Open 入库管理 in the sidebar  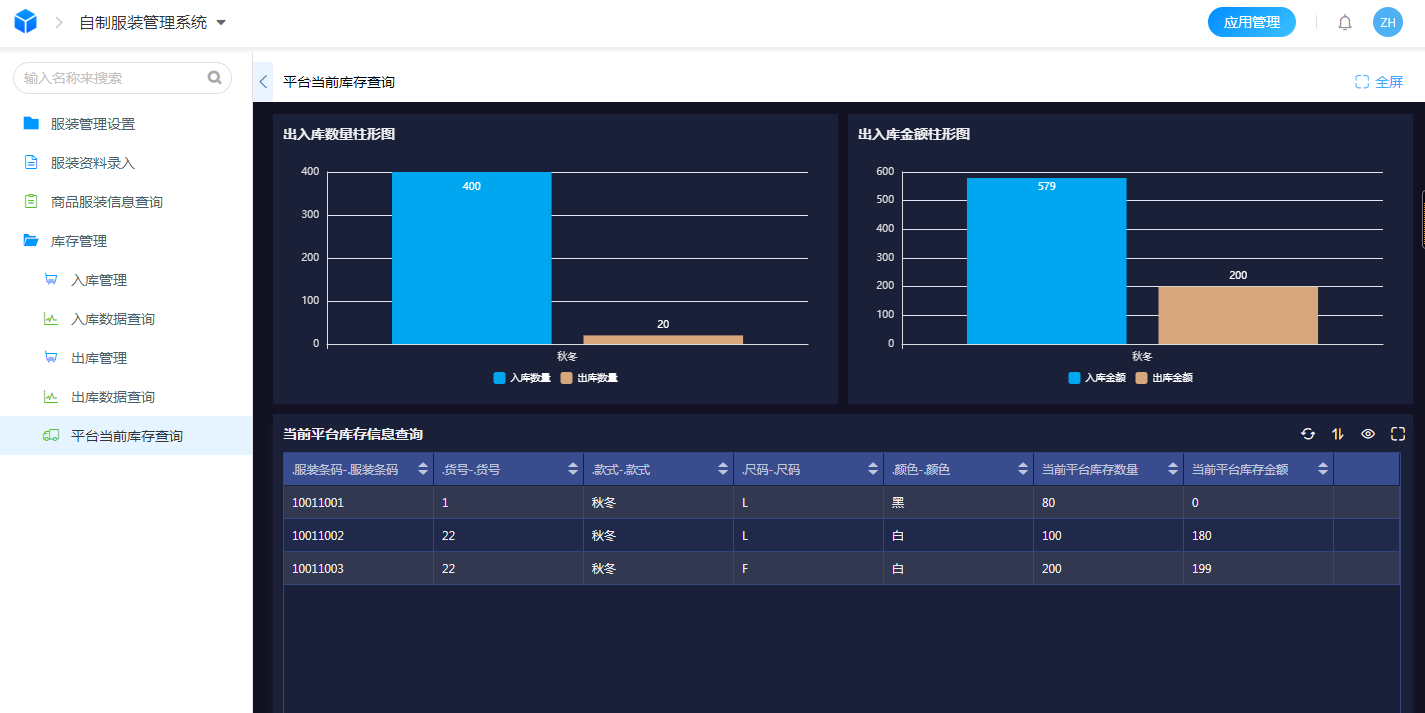tap(99, 280)
